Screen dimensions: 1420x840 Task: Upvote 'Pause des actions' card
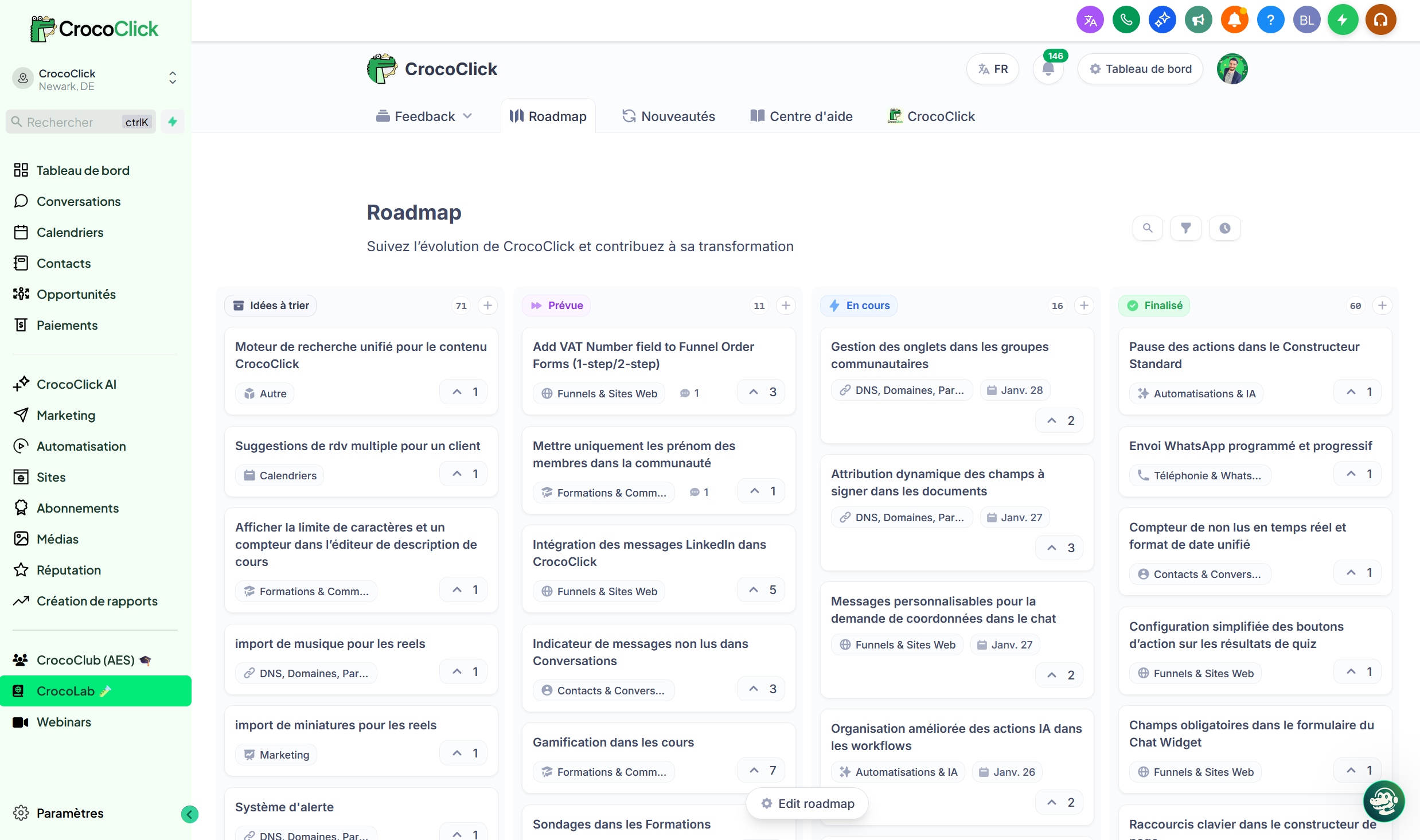click(1357, 392)
